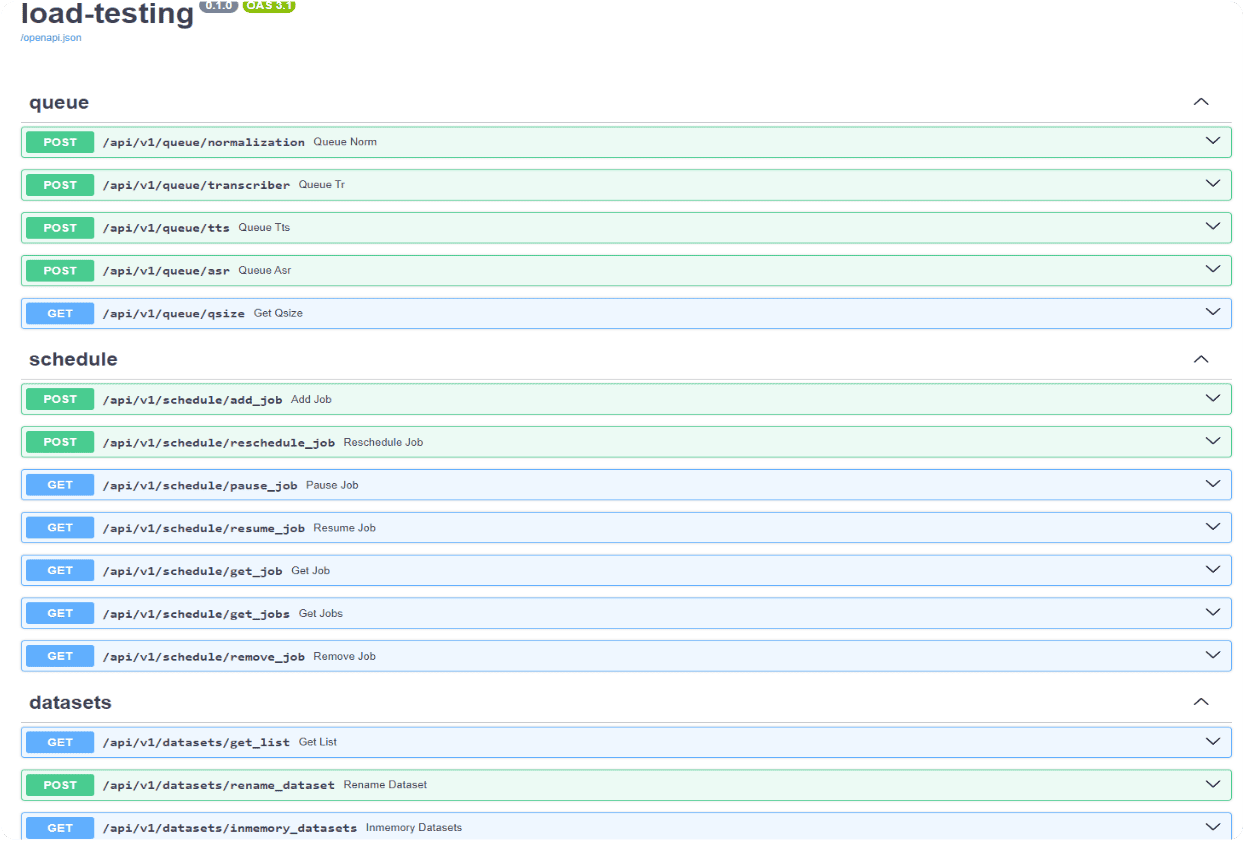
Task: Expand the Queue Tts endpoint arrow
Action: [1212, 227]
